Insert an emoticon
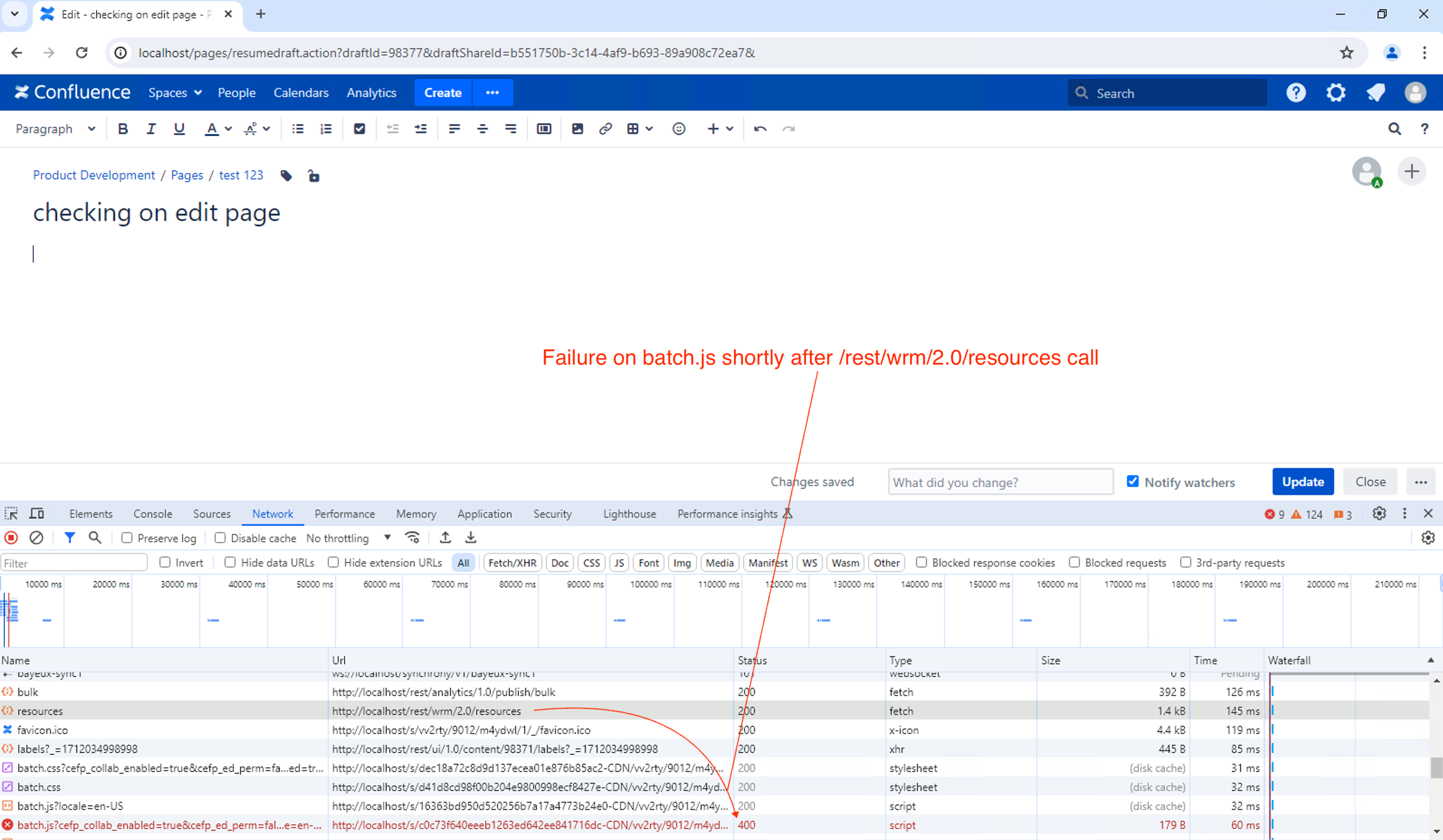This screenshot has height=840, width=1443. click(679, 129)
